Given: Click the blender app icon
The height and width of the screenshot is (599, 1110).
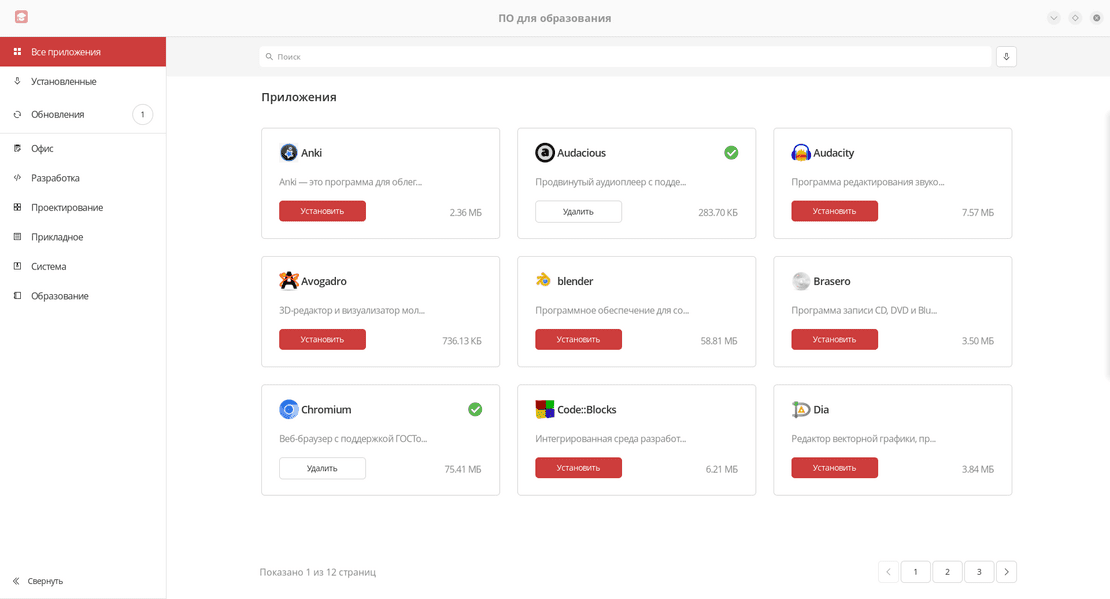Looking at the screenshot, I should click(x=544, y=280).
